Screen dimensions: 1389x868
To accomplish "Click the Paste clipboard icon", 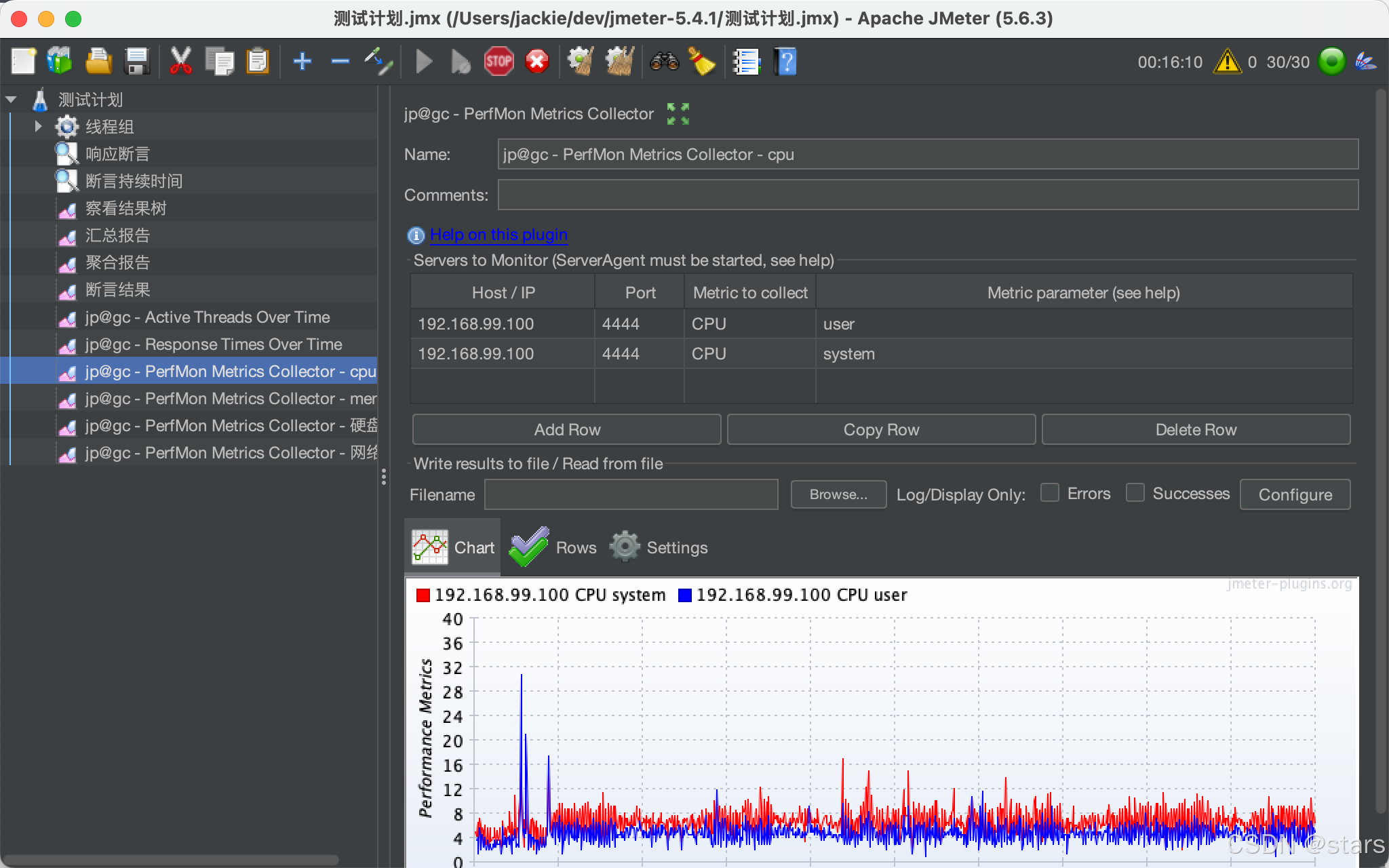I will (x=258, y=62).
